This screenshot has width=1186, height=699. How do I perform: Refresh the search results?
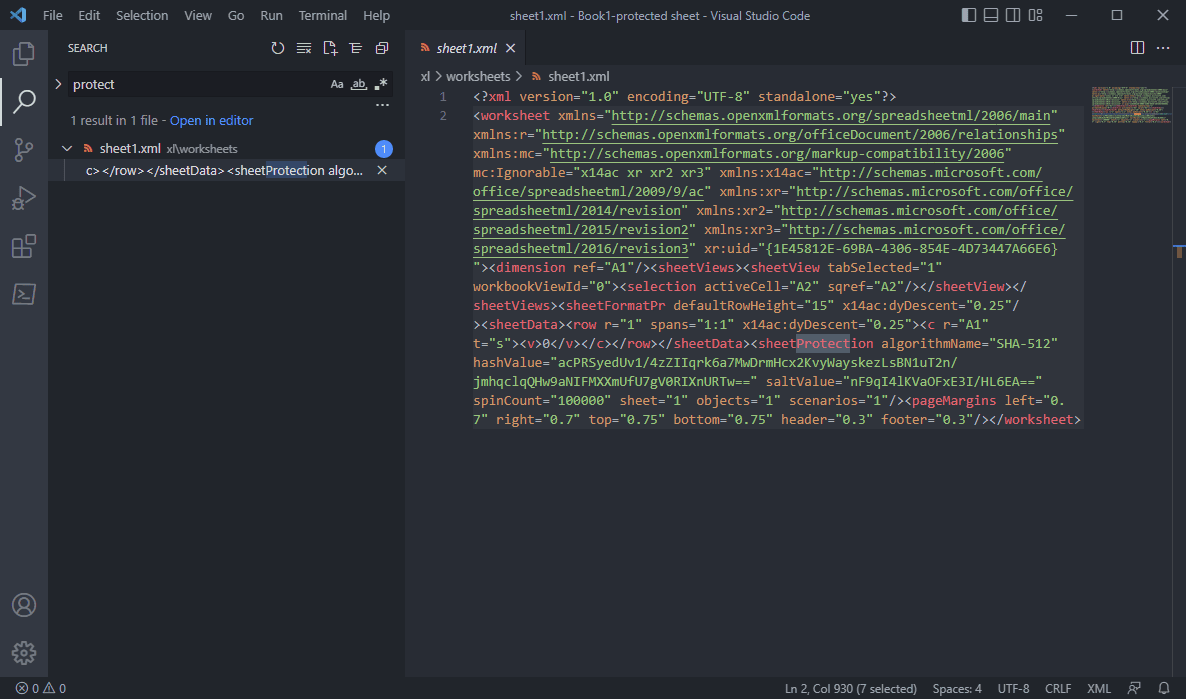click(278, 48)
